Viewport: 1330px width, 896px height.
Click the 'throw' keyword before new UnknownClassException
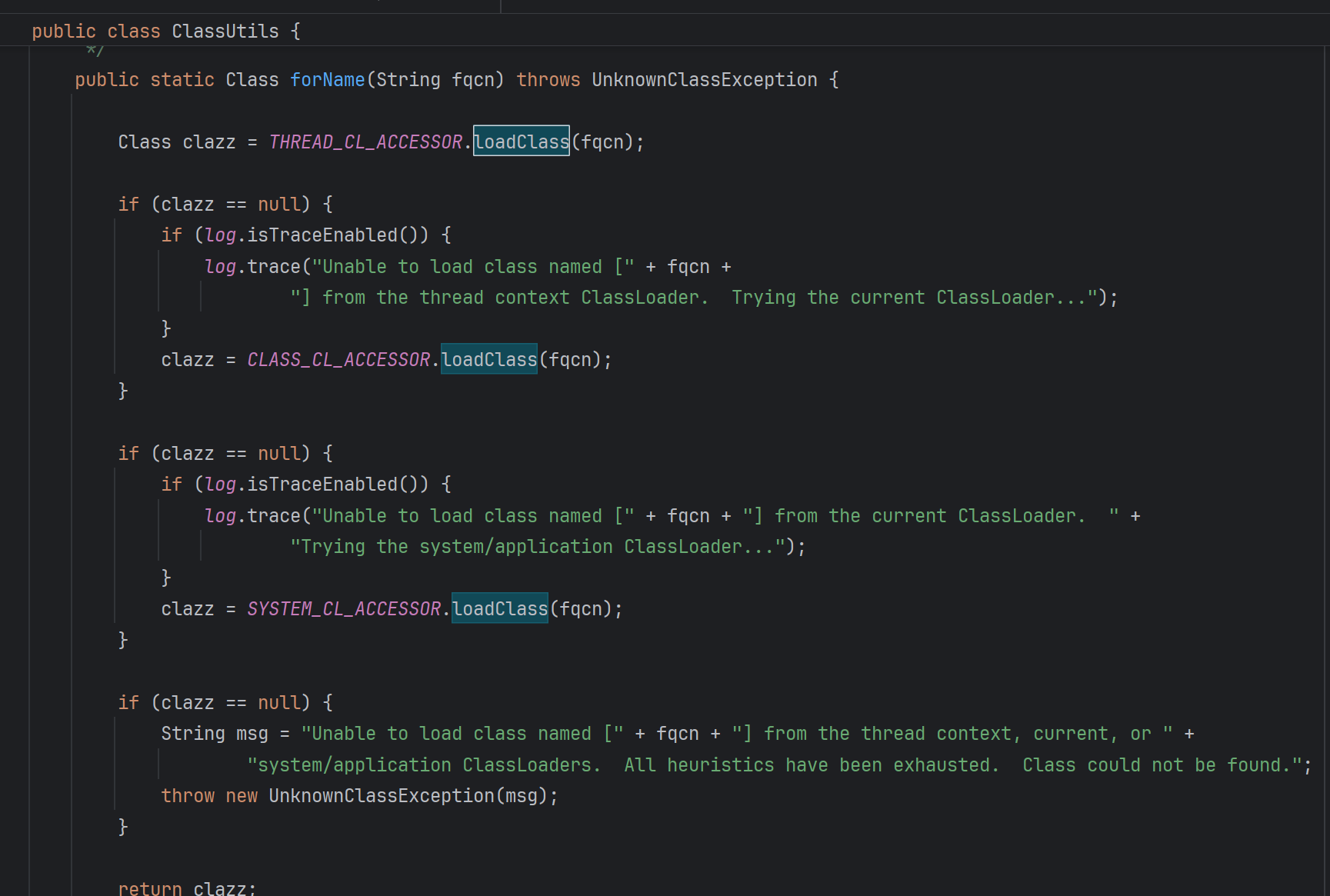tap(188, 796)
